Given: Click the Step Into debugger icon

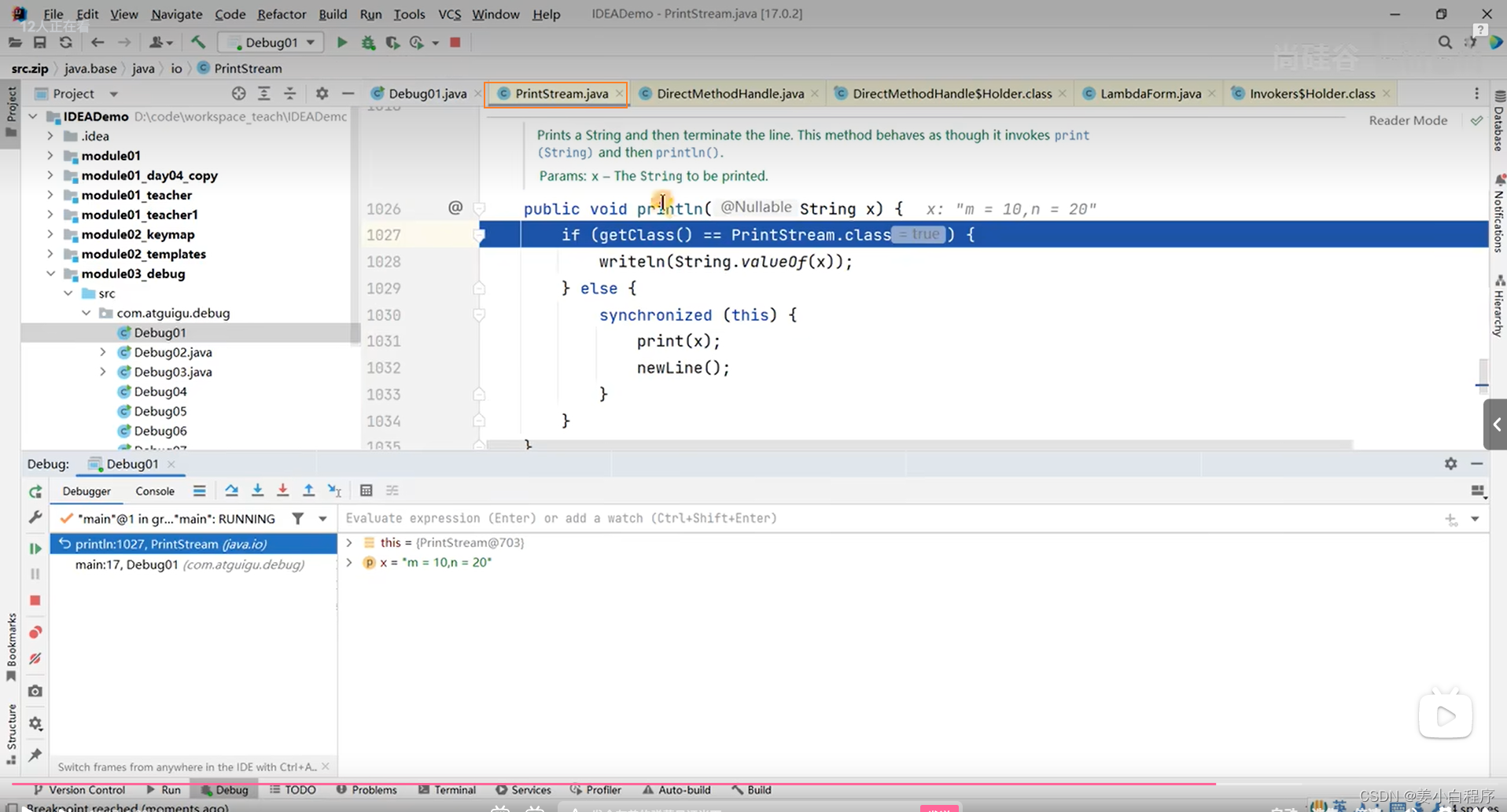Looking at the screenshot, I should click(x=257, y=491).
